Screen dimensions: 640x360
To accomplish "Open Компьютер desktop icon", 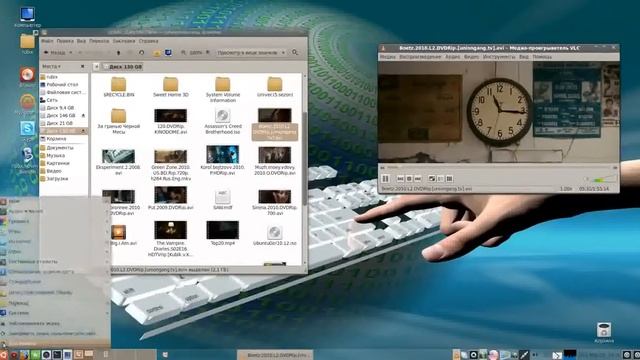I will (27, 17).
